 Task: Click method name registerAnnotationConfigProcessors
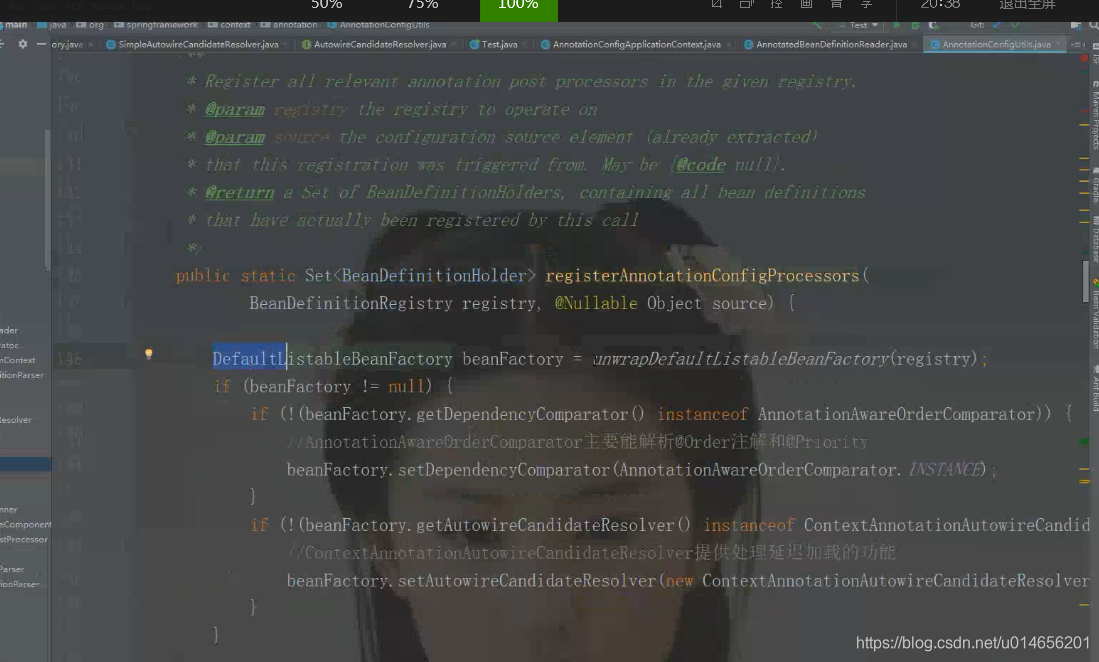click(702, 276)
